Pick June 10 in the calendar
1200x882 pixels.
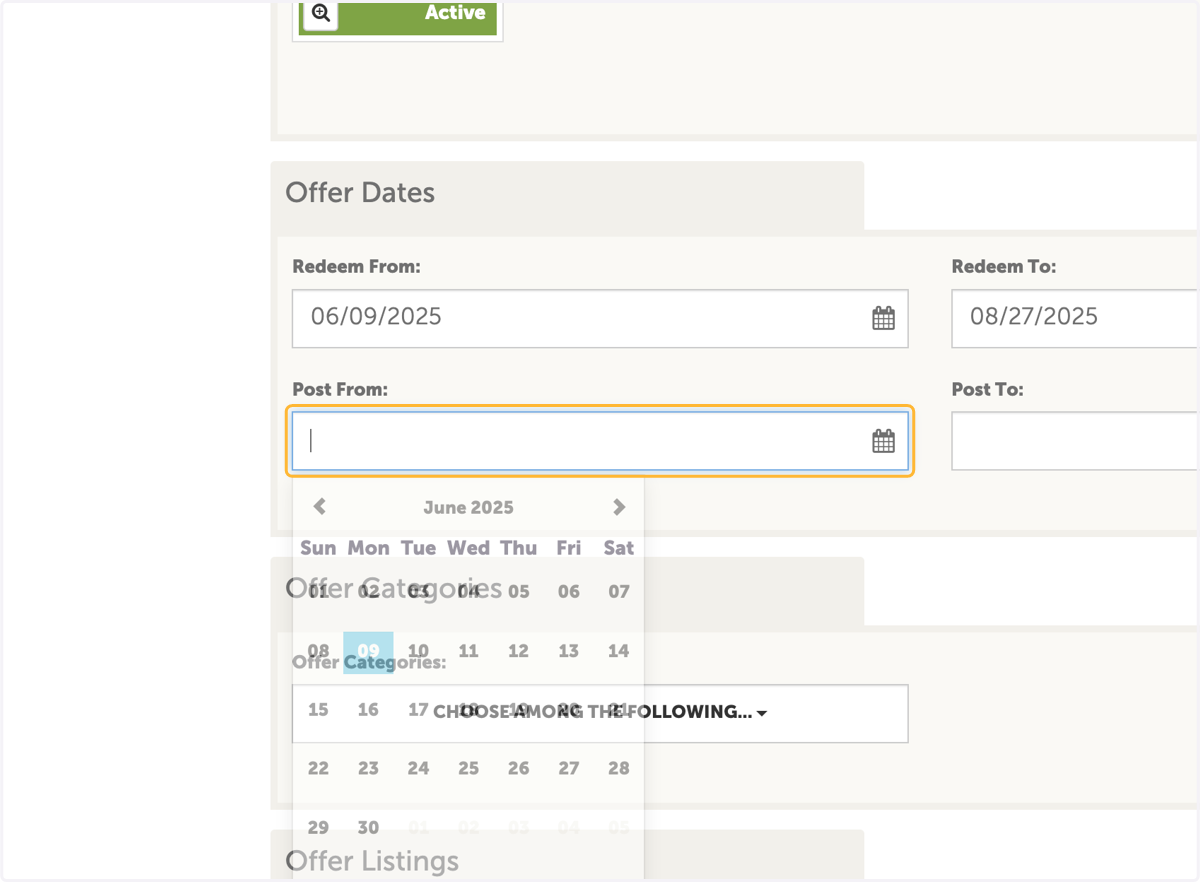point(418,652)
